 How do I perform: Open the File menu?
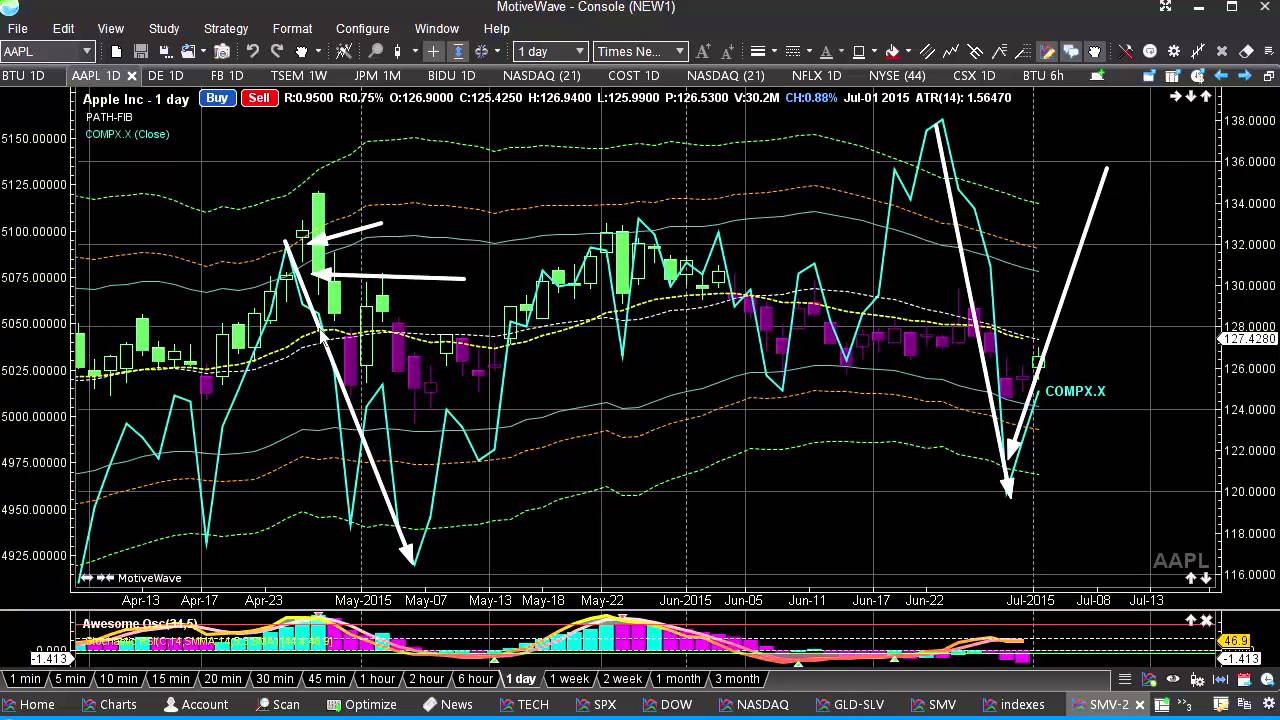tap(17, 29)
